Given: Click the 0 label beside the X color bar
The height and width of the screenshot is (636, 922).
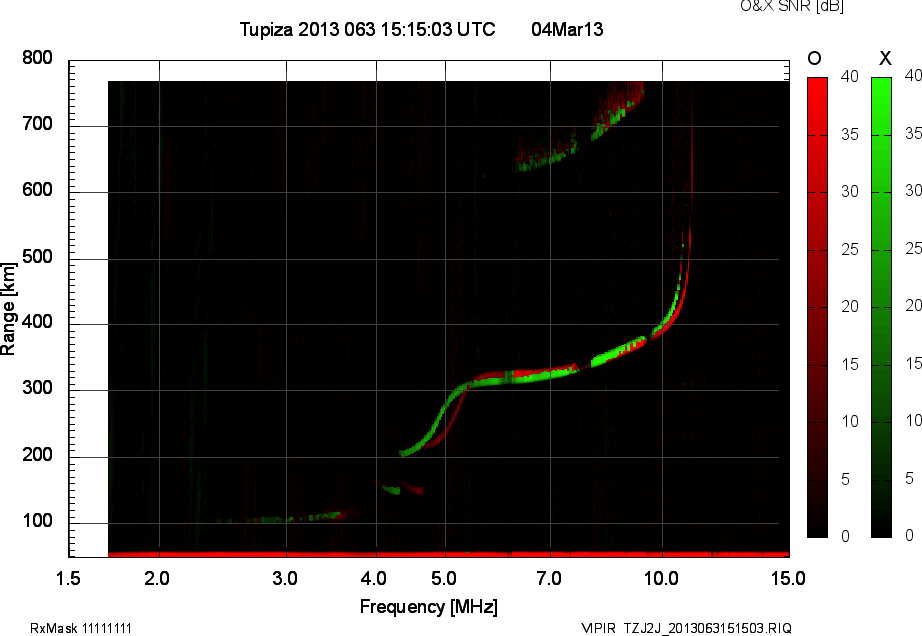Looking at the screenshot, I should coord(909,535).
